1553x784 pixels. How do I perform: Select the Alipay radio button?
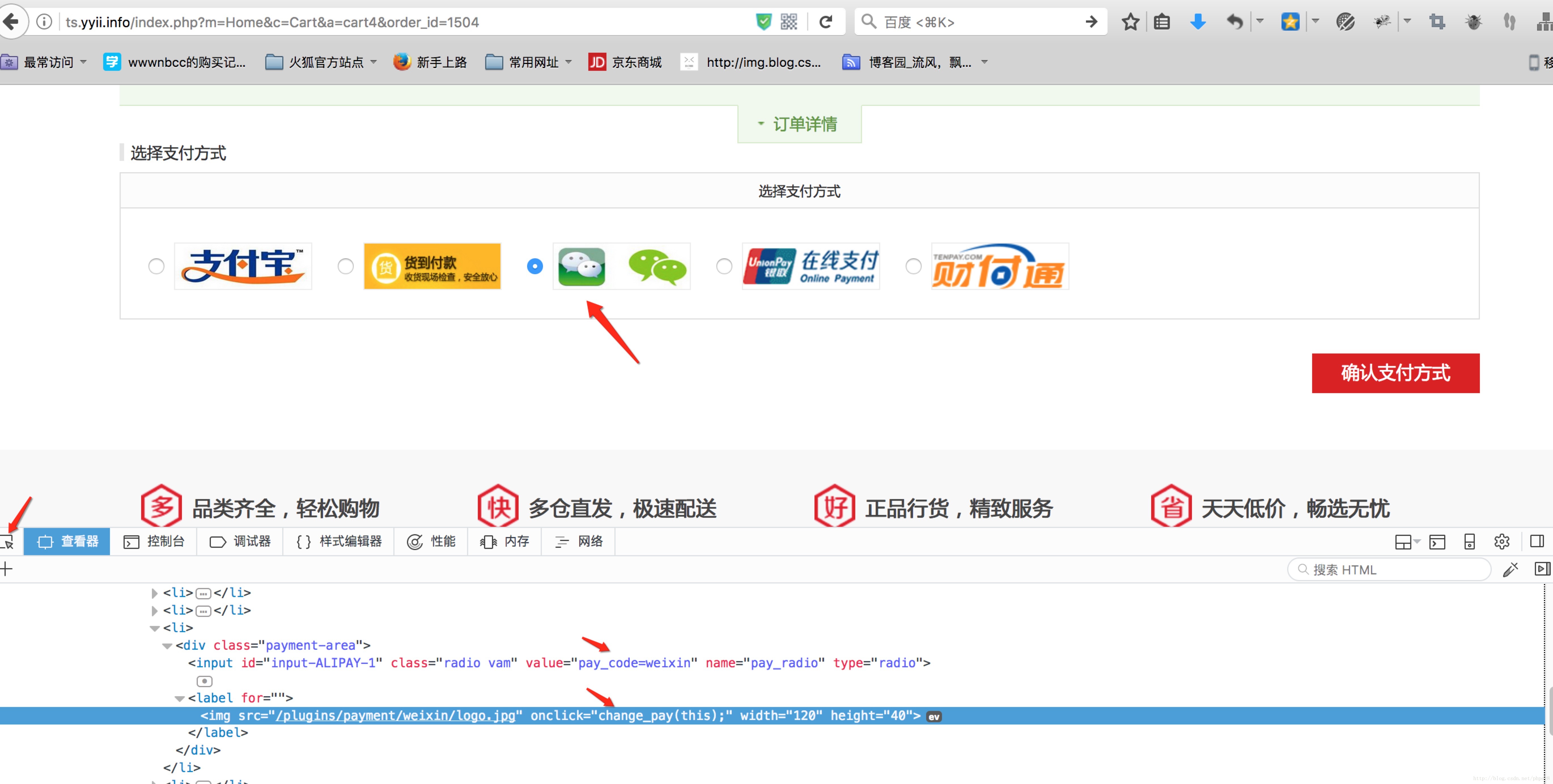[156, 266]
